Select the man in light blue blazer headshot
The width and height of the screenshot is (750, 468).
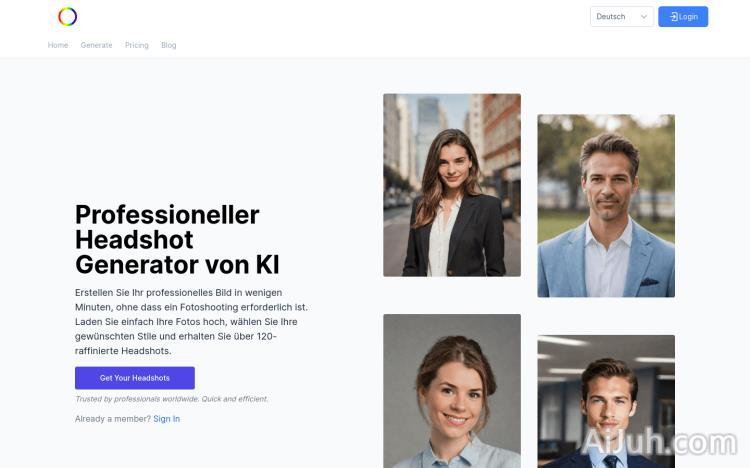[606, 206]
